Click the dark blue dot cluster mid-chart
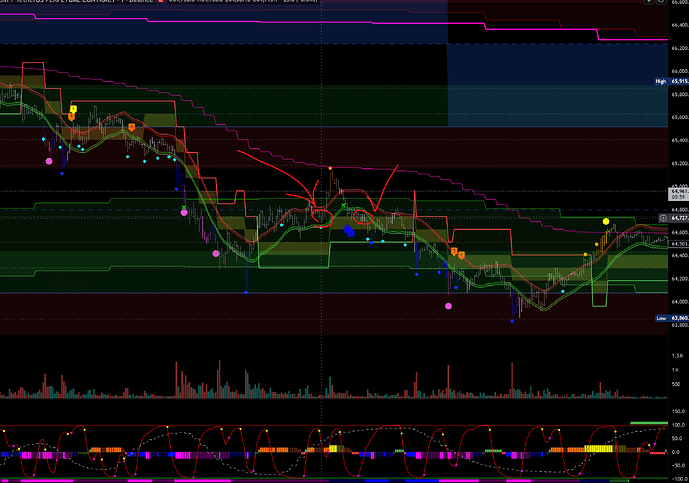Viewport: 689px width, 483px height. [x=349, y=231]
